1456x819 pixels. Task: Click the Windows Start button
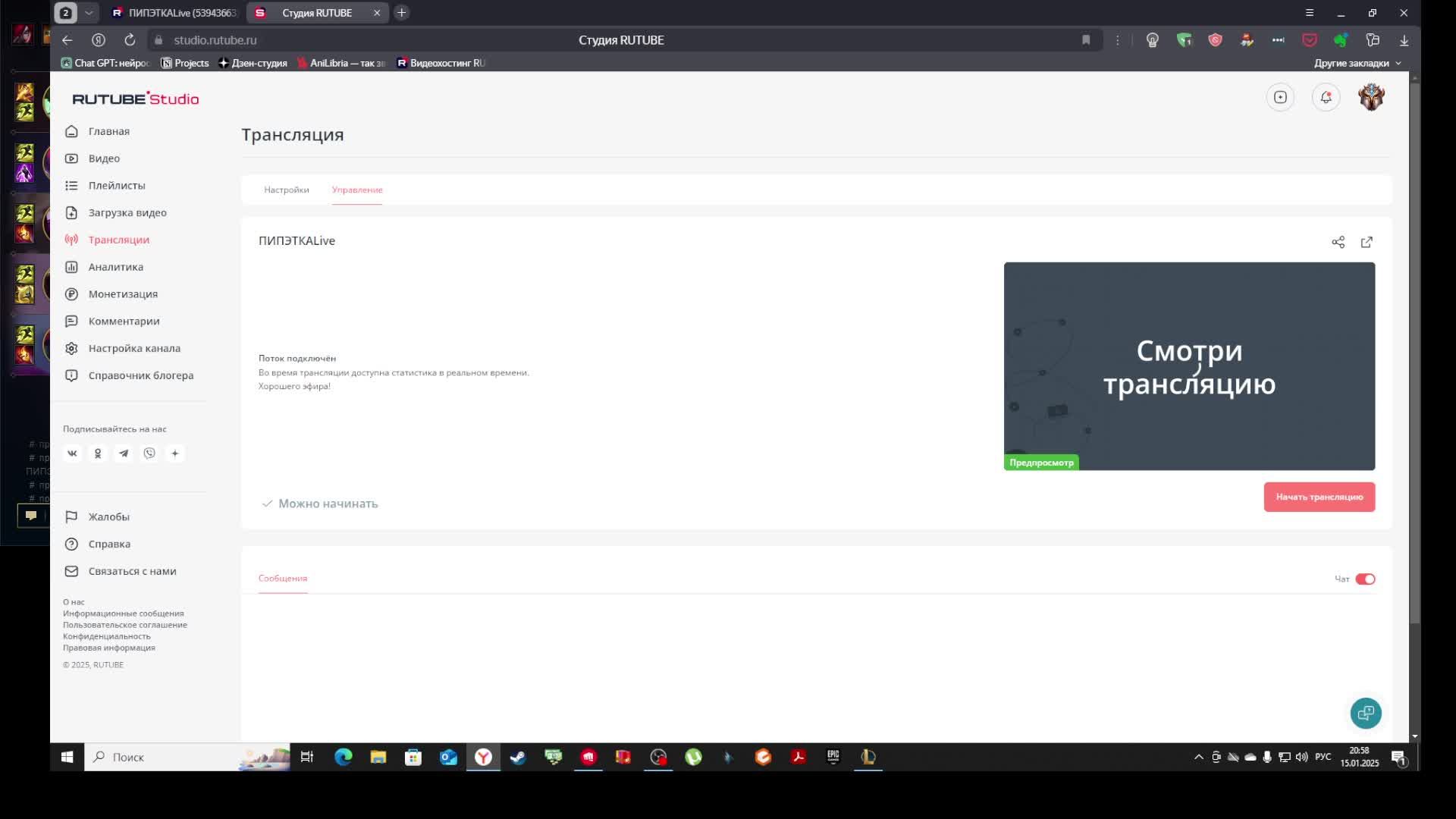67,757
